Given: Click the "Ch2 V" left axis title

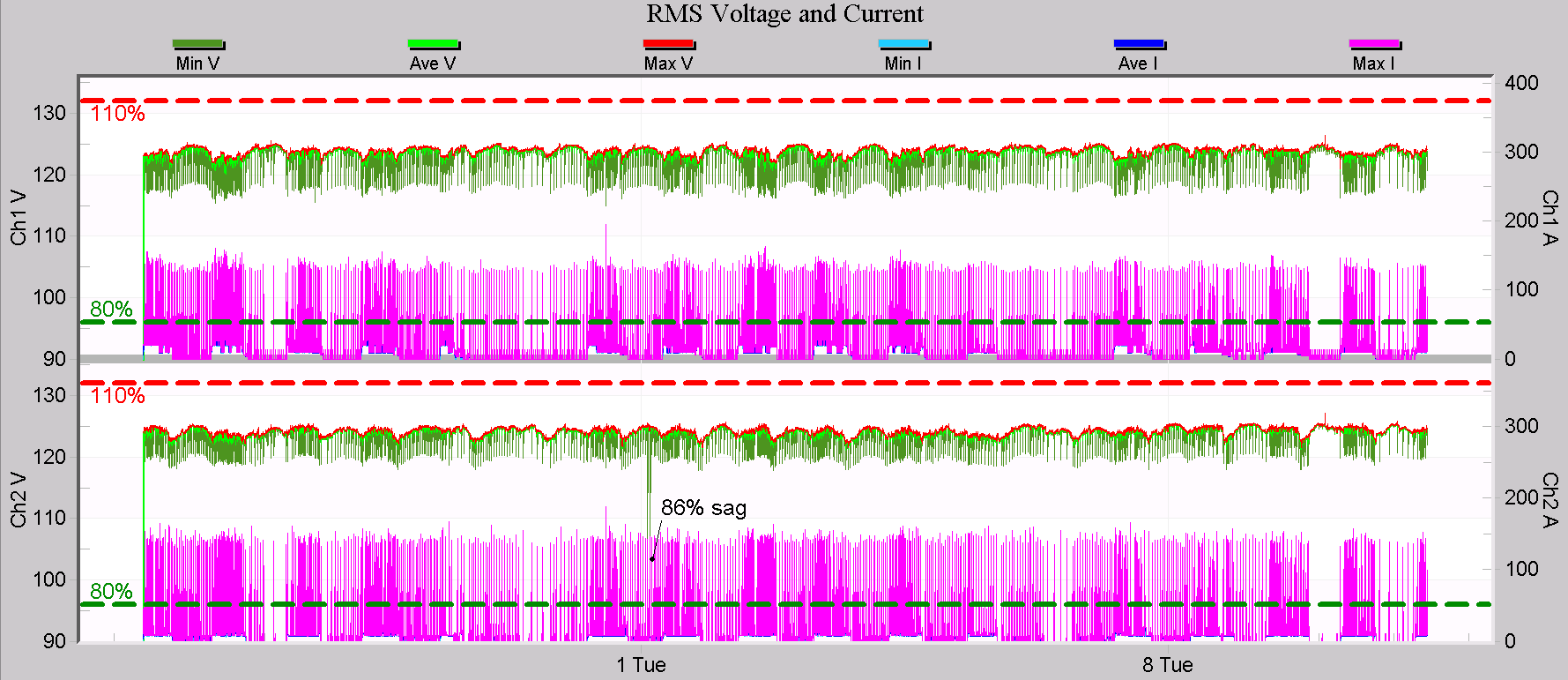Looking at the screenshot, I should (19, 499).
